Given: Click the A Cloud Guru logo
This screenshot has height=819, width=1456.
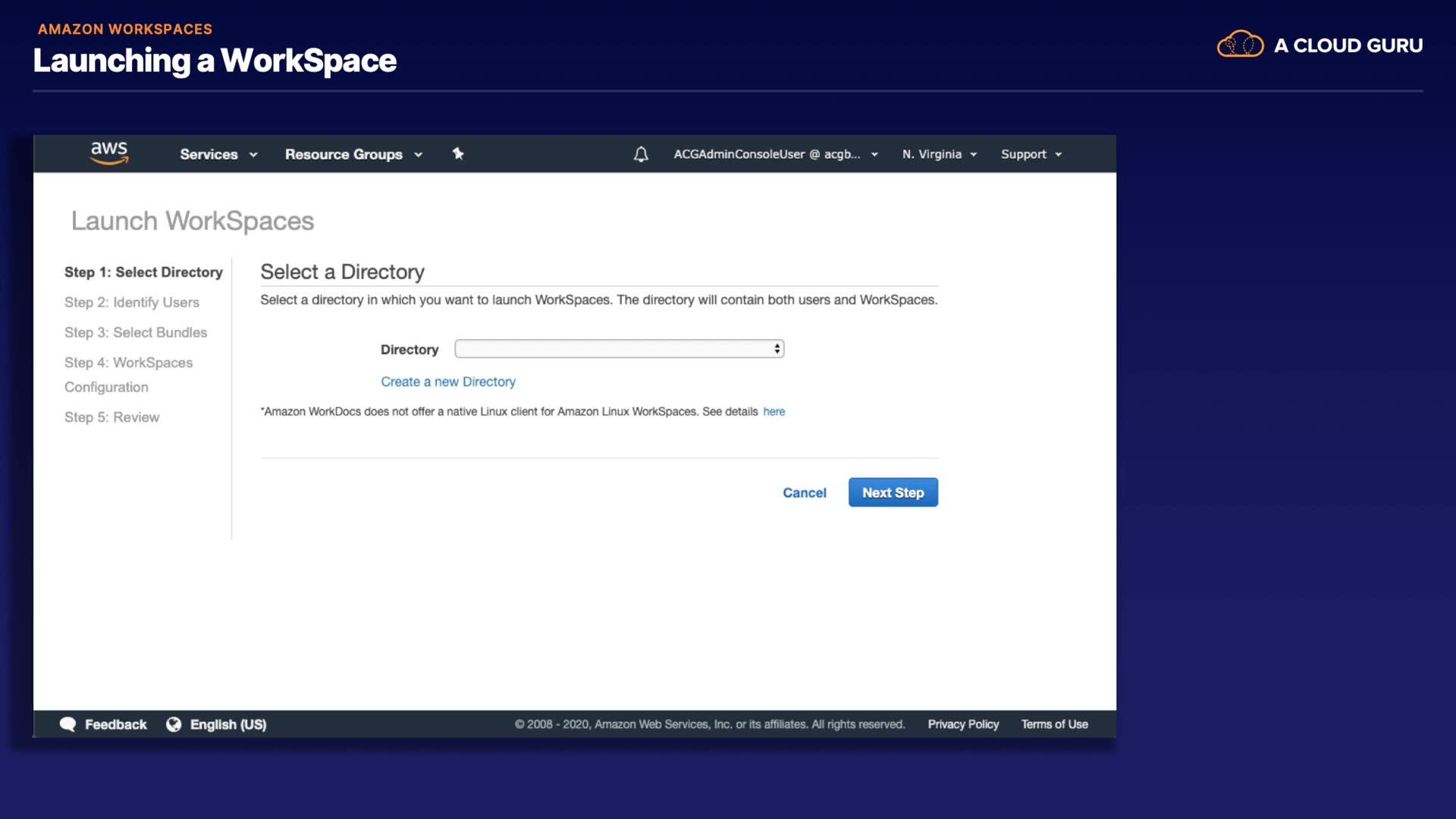Looking at the screenshot, I should [x=1319, y=45].
